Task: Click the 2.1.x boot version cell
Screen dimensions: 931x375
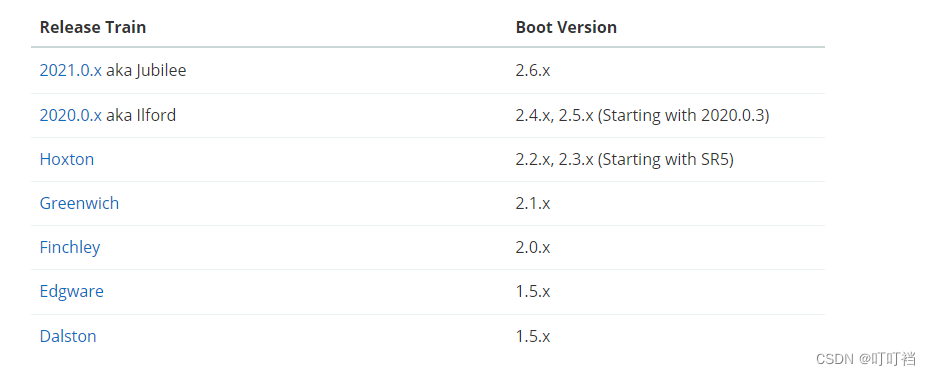Action: [533, 204]
